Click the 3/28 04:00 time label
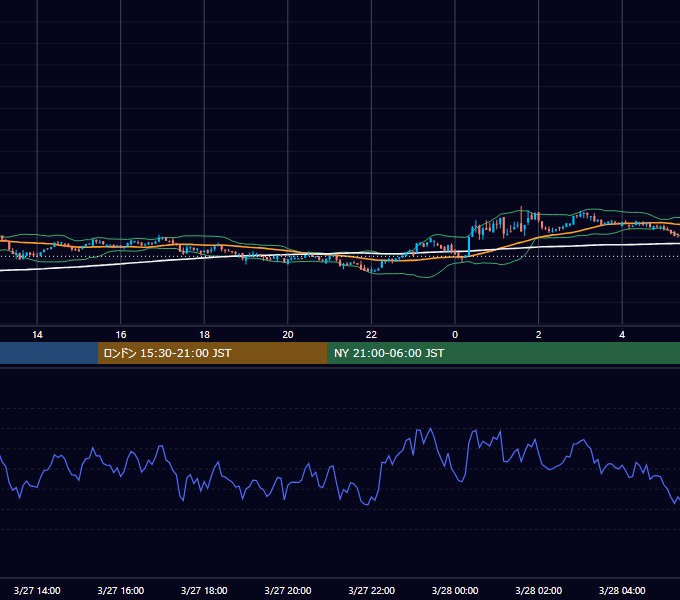The height and width of the screenshot is (600, 680). pos(622,590)
